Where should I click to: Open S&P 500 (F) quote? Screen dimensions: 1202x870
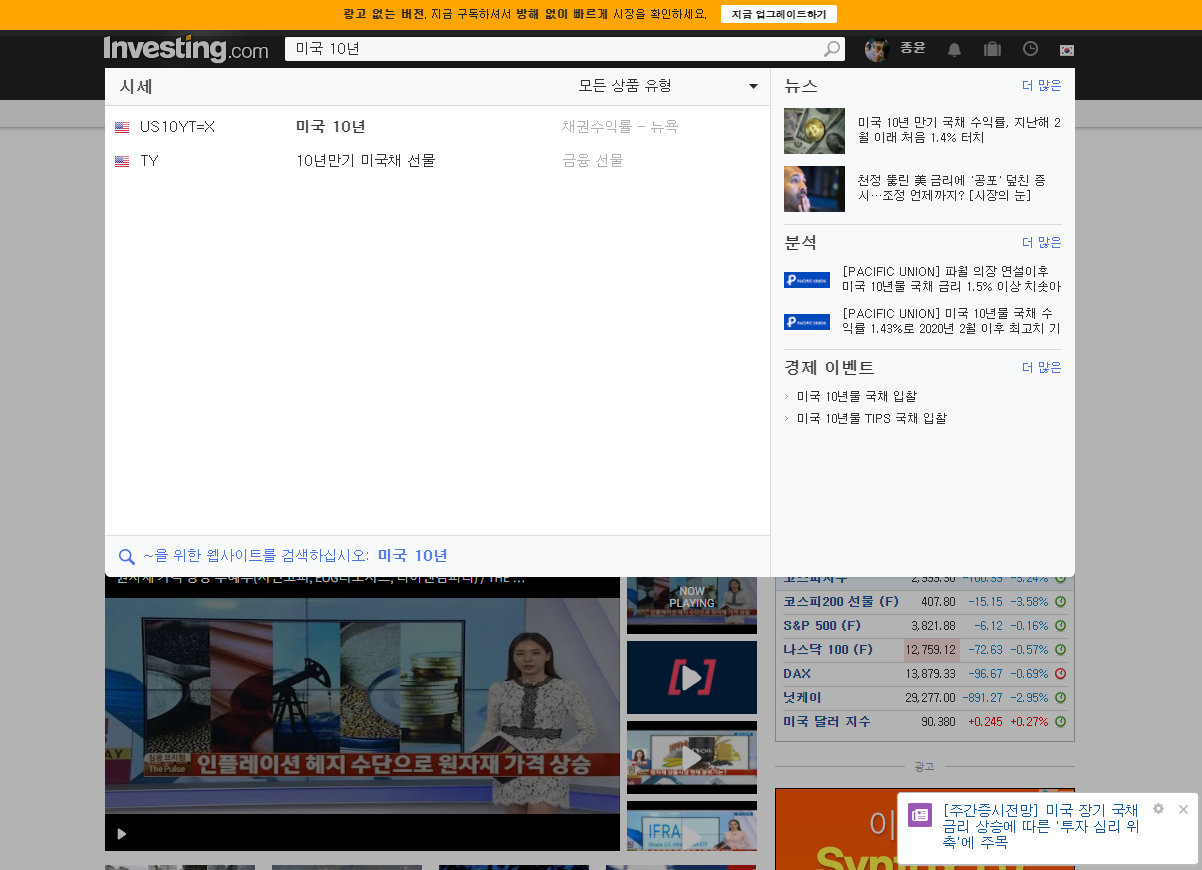[x=822, y=626]
